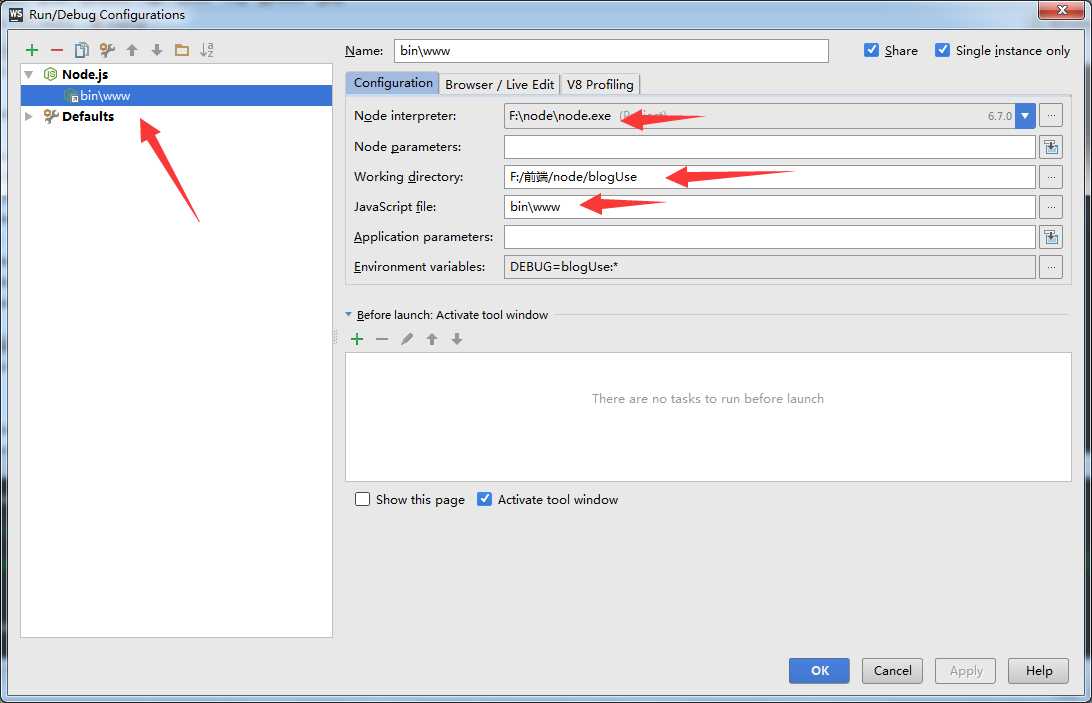Viewport: 1092px width, 703px height.
Task: Click the Help button
Action: (1038, 670)
